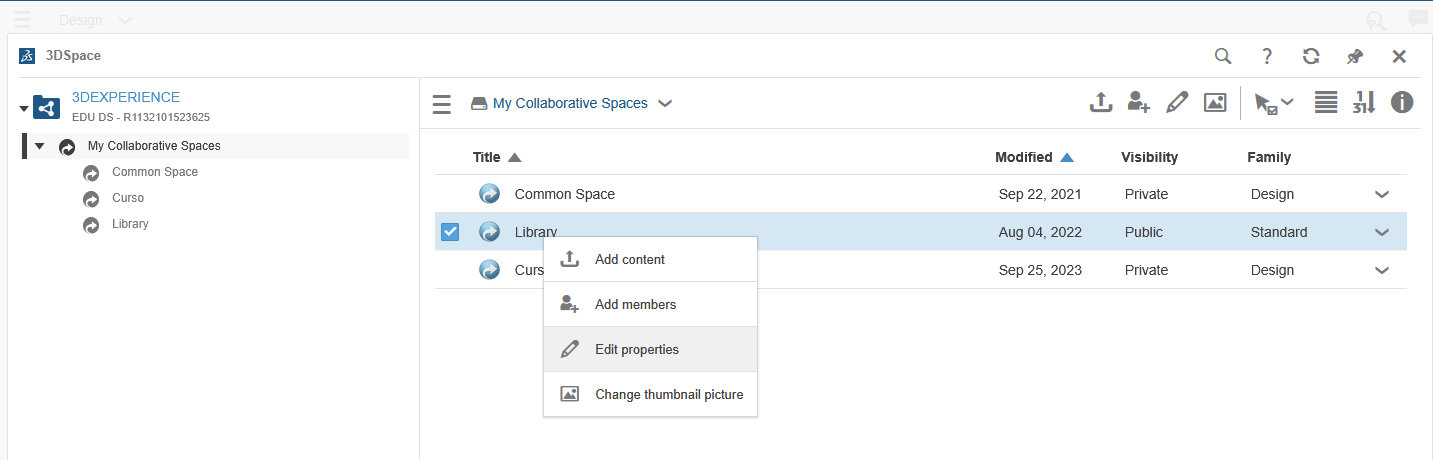Open the top-right chat notification icon
1433x460 pixels.
click(1417, 20)
